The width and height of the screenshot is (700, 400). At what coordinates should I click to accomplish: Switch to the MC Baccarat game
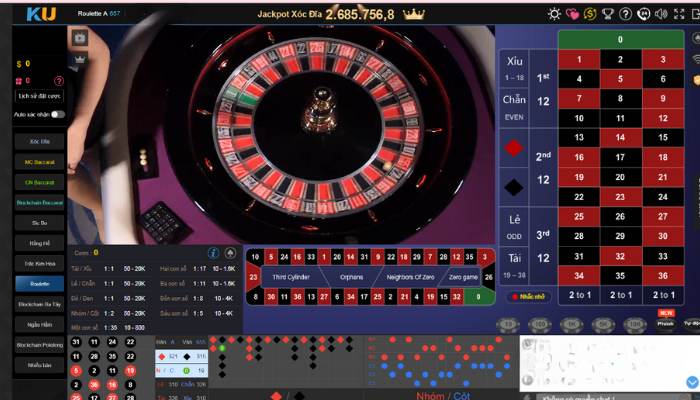click(x=39, y=162)
